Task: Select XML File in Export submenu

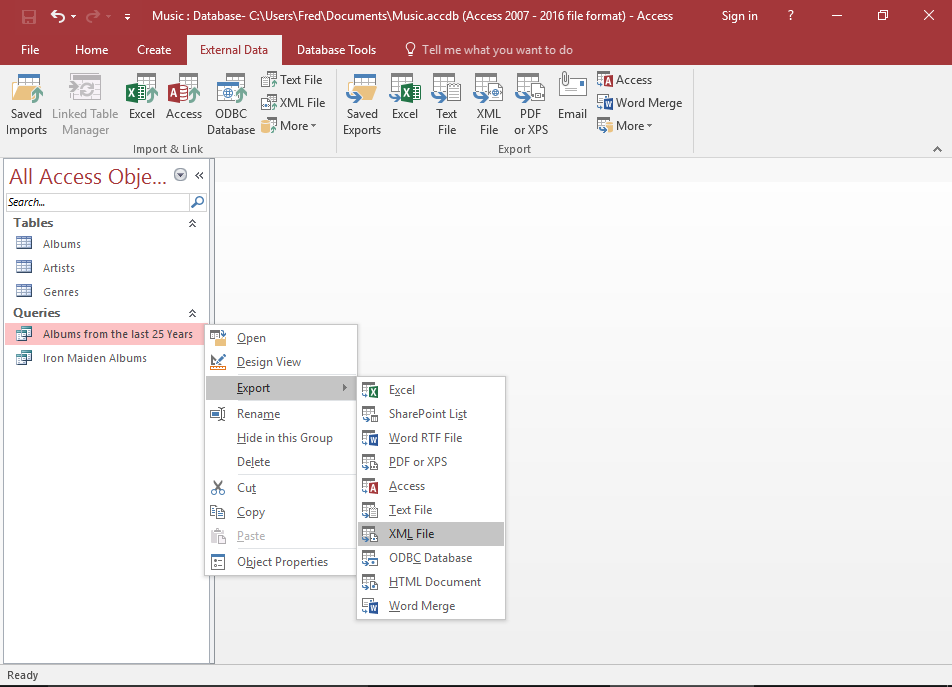Action: click(x=431, y=534)
